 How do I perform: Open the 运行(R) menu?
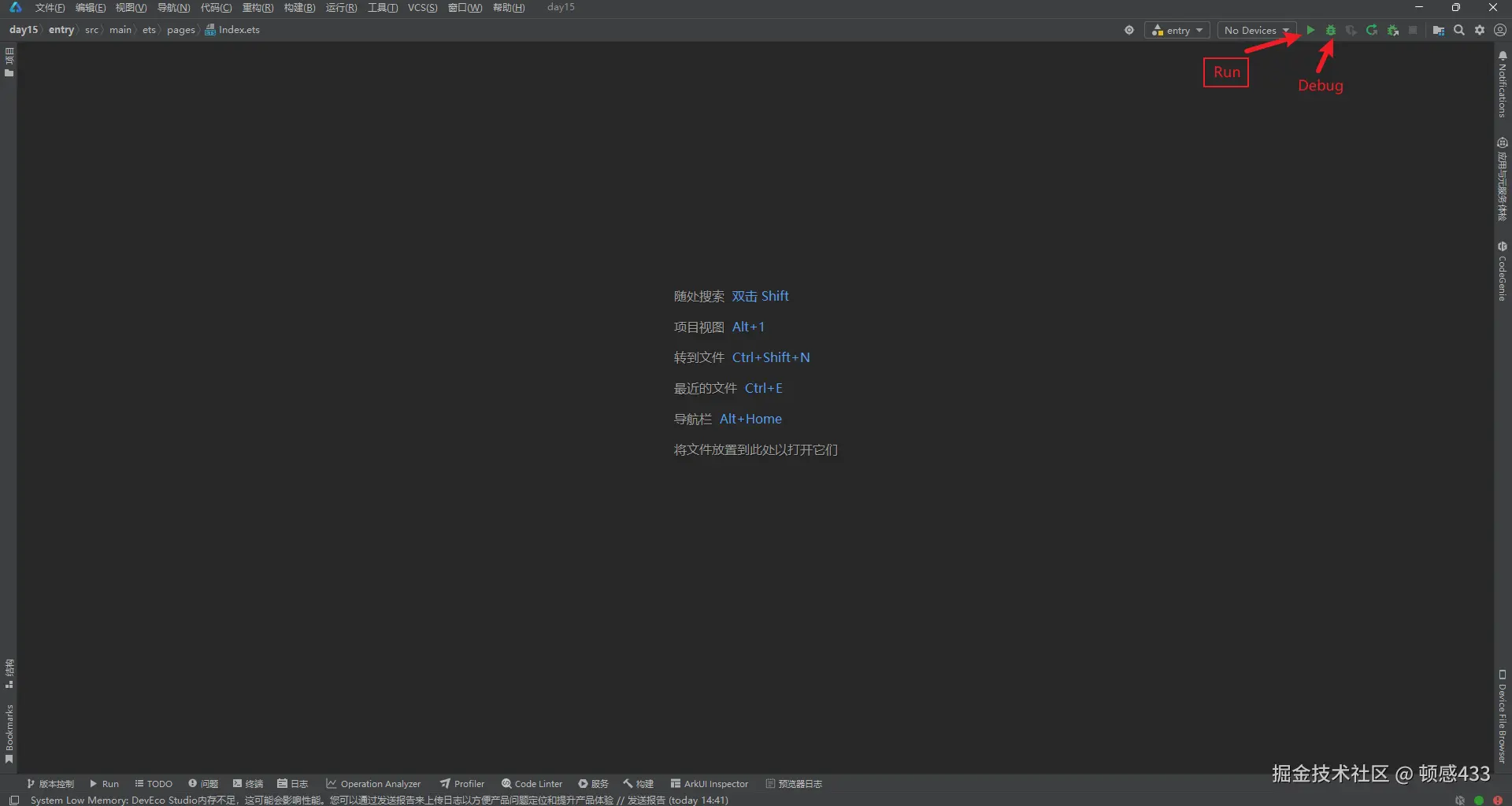point(341,8)
